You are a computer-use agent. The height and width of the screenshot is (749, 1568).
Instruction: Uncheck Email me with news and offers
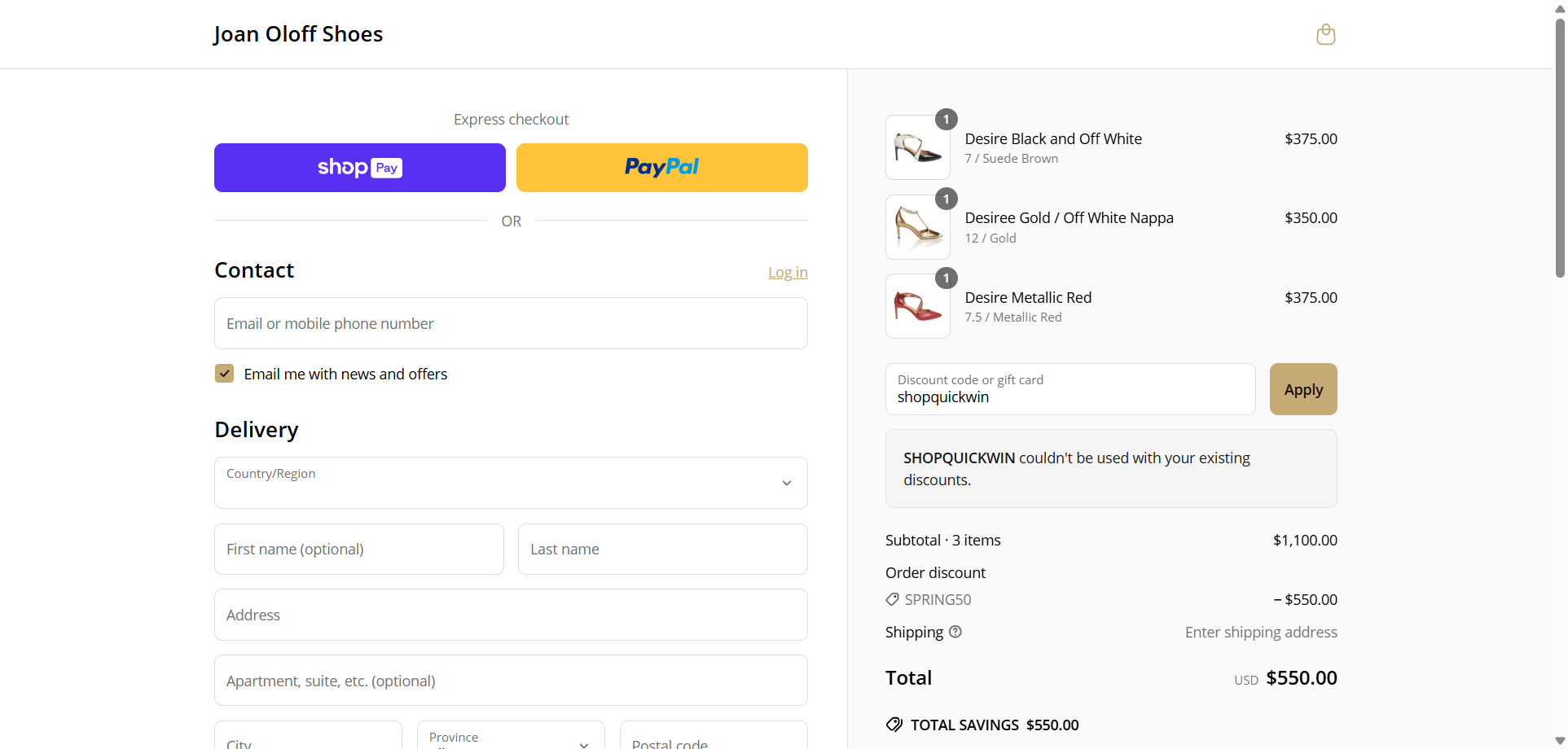tap(224, 374)
